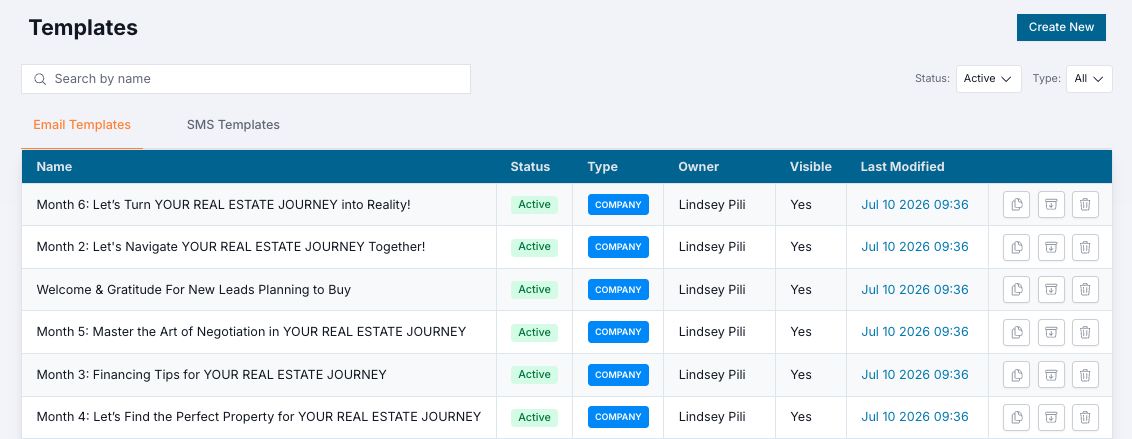Switch to the Email Templates tab
Screen dimensions: 1132x439
tap(82, 125)
